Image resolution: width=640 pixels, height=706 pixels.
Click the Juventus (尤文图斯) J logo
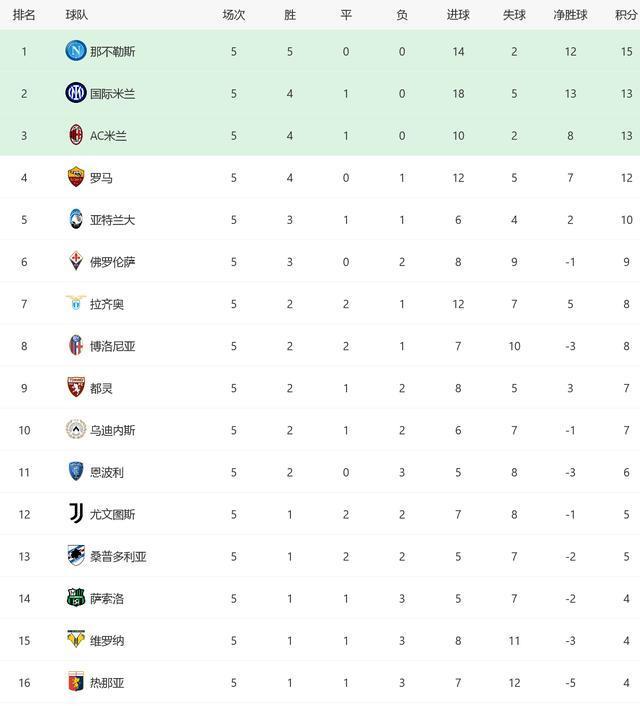pyautogui.click(x=76, y=514)
